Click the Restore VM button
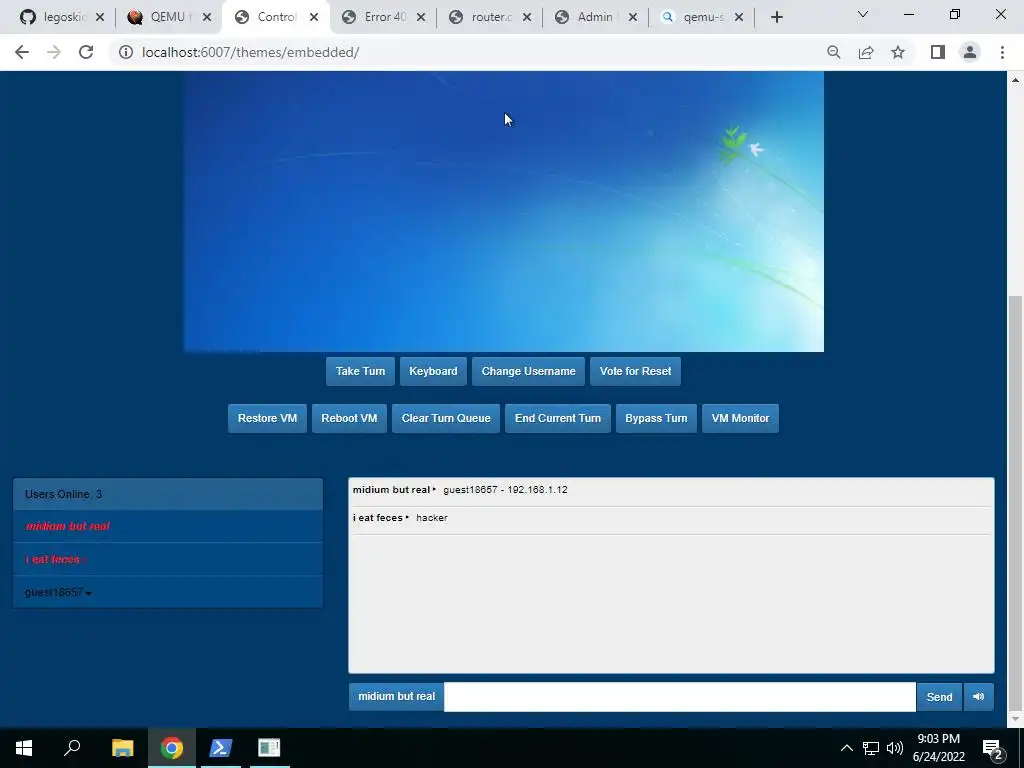The width and height of the screenshot is (1024, 768). [267, 419]
